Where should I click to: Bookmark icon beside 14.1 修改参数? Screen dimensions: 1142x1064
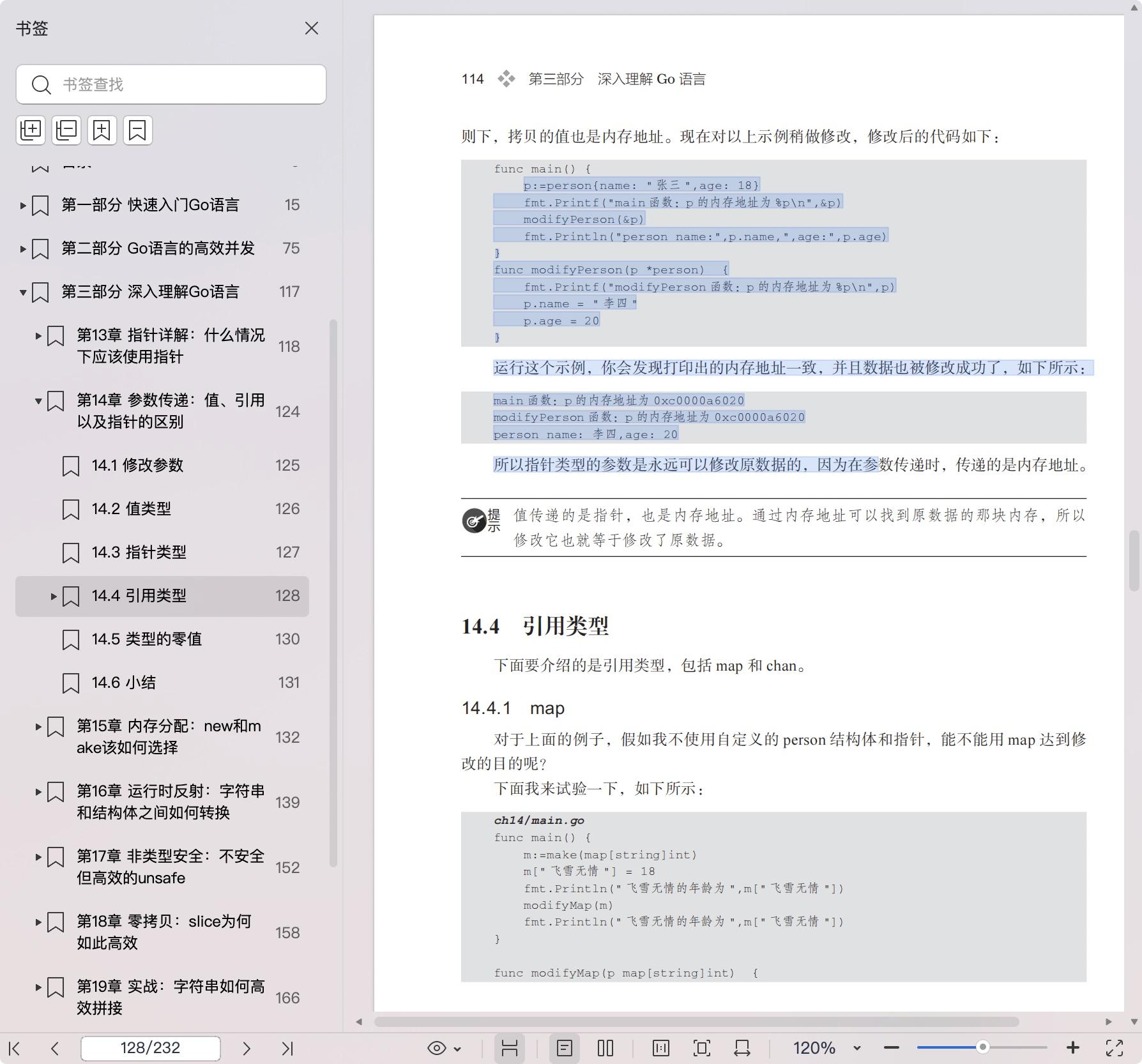(x=71, y=466)
